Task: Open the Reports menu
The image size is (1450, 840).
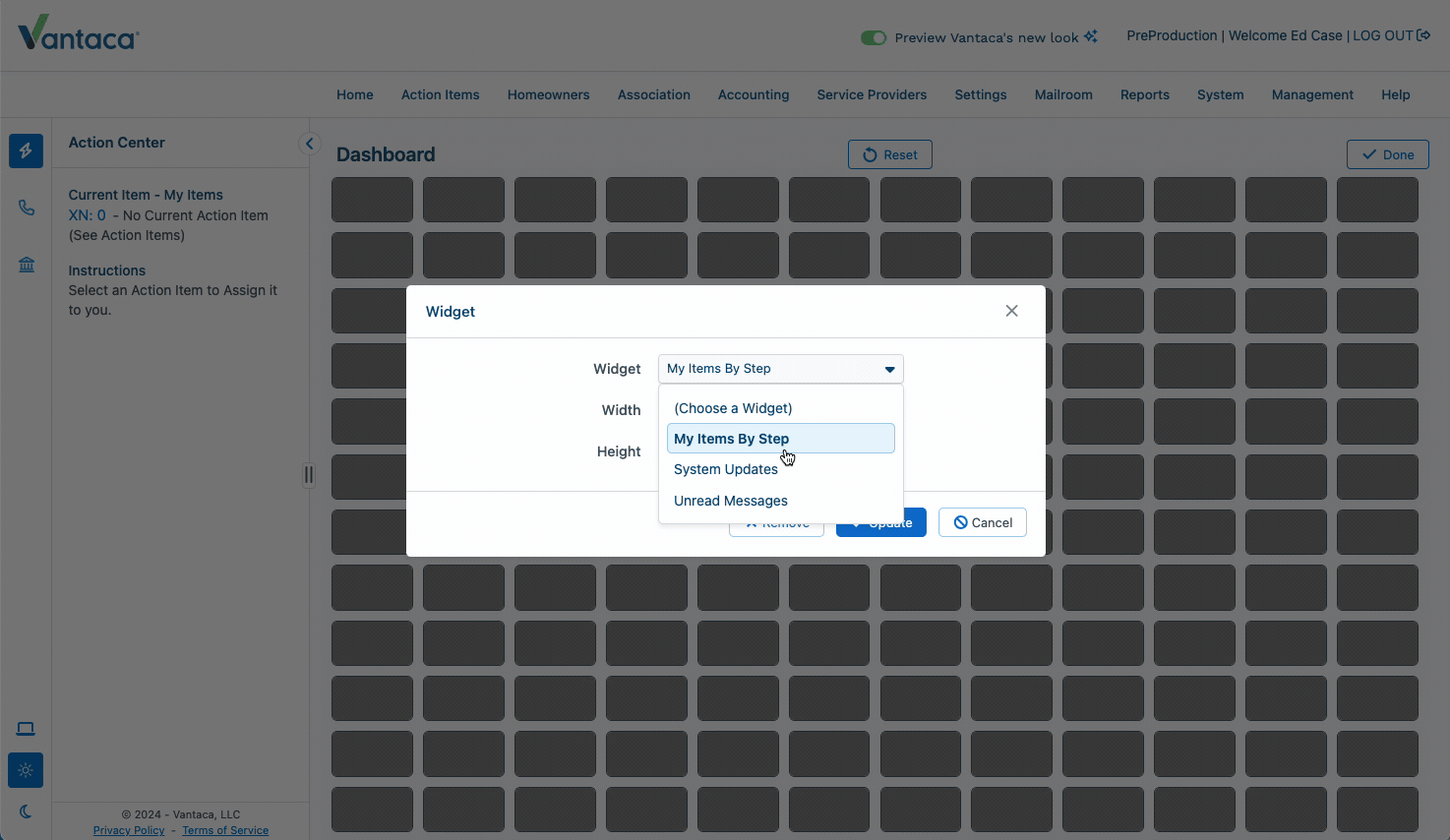Action: pos(1145,94)
